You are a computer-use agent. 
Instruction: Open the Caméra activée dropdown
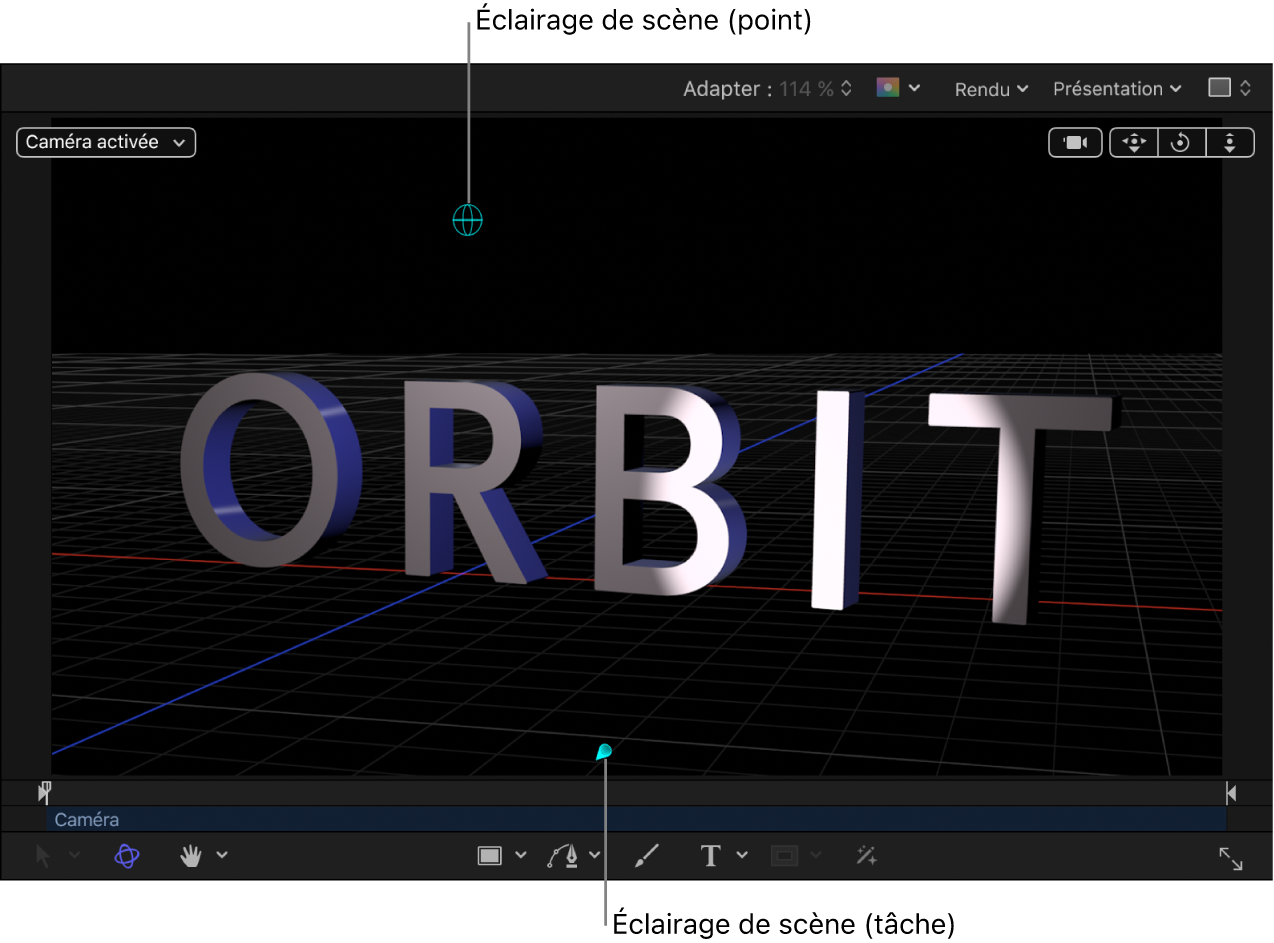tap(105, 142)
